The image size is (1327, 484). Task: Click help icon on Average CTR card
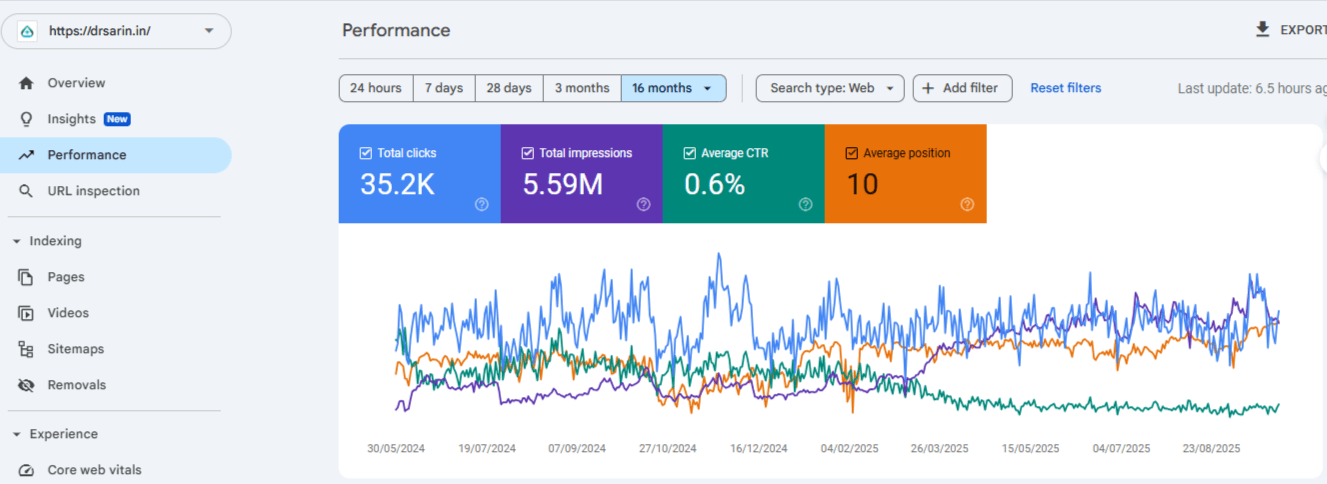point(805,204)
